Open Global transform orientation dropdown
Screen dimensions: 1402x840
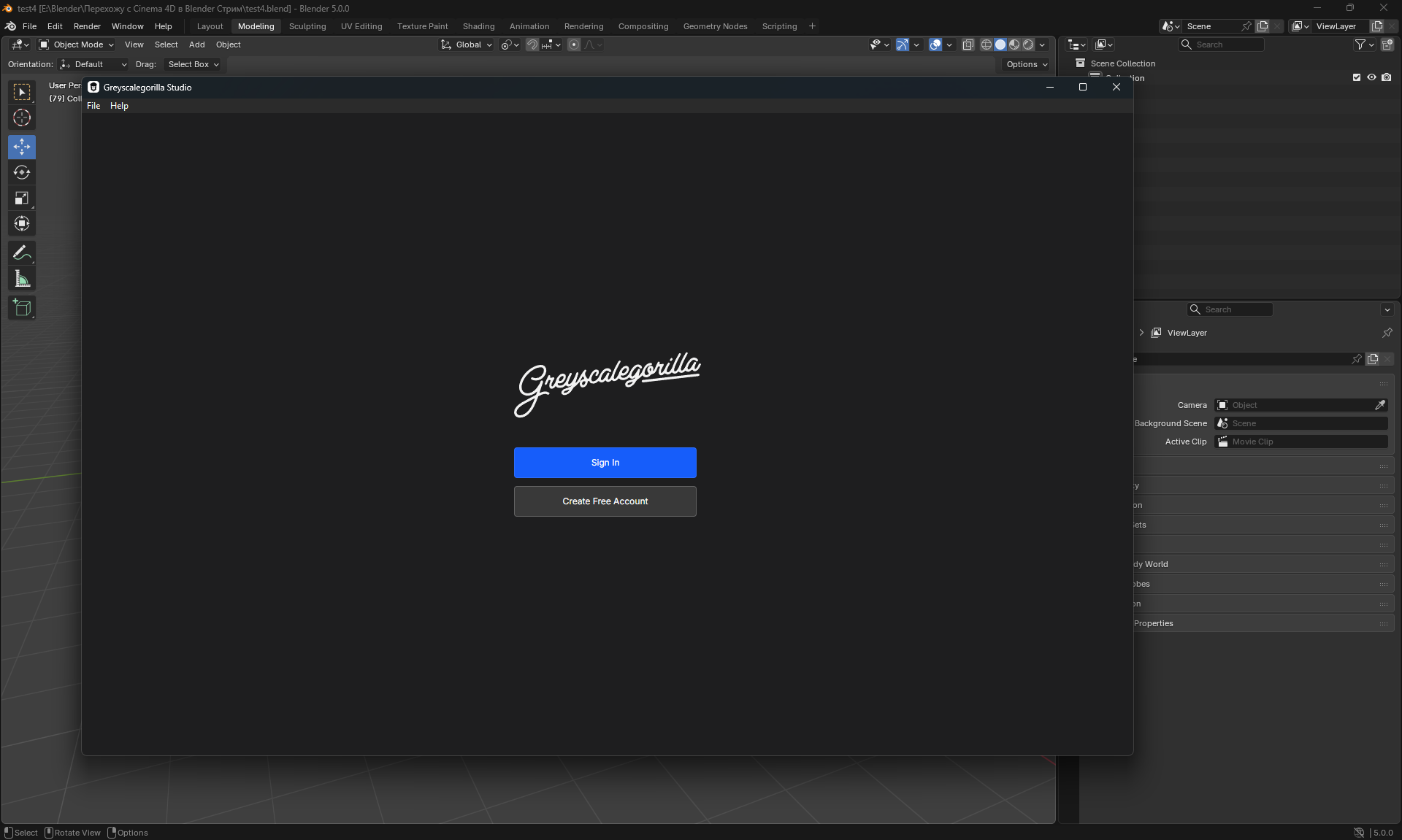click(x=467, y=45)
